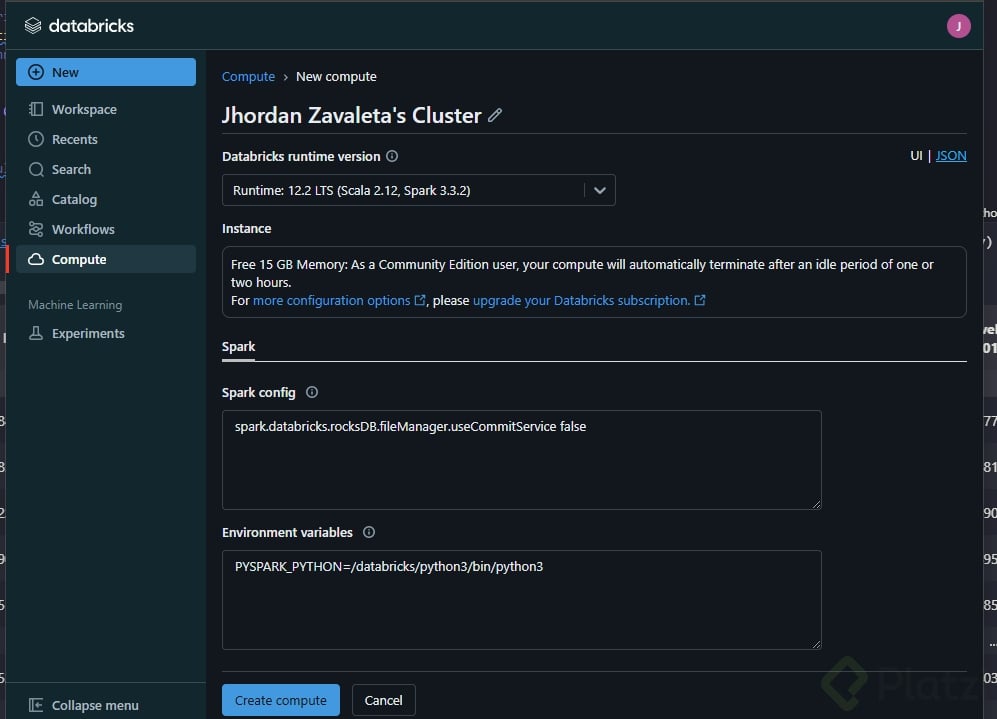Click the Spark config info icon

click(312, 393)
